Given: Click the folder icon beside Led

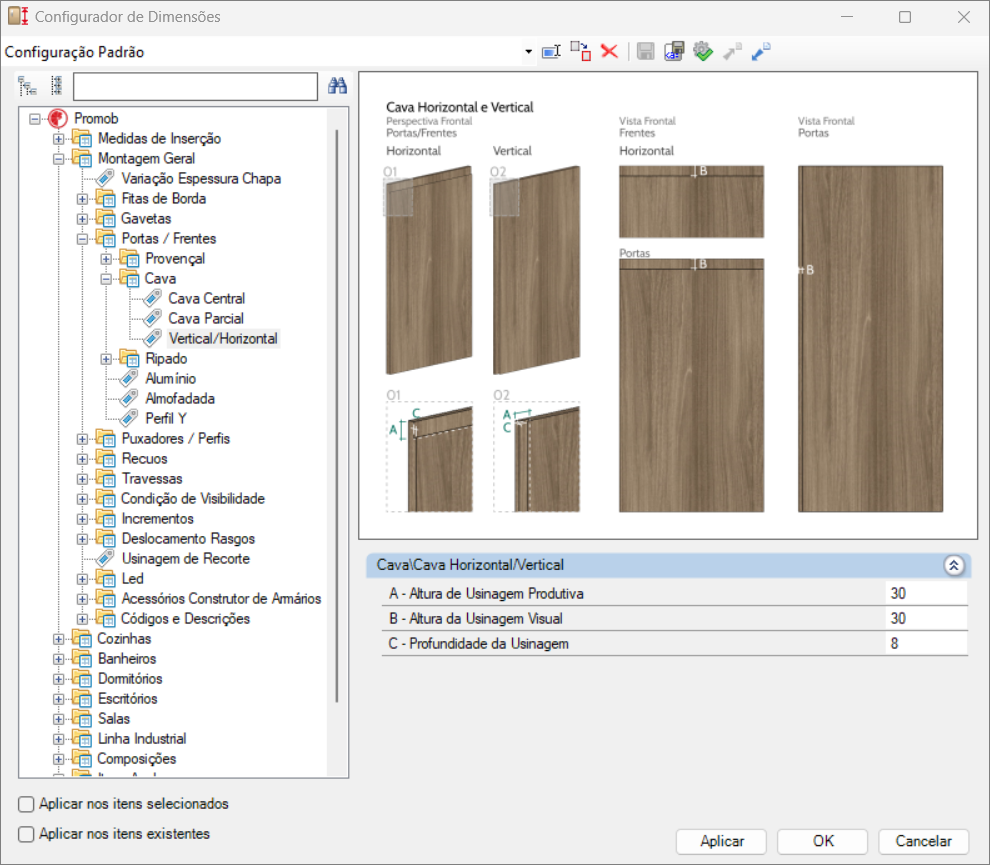Looking at the screenshot, I should pyautogui.click(x=105, y=578).
